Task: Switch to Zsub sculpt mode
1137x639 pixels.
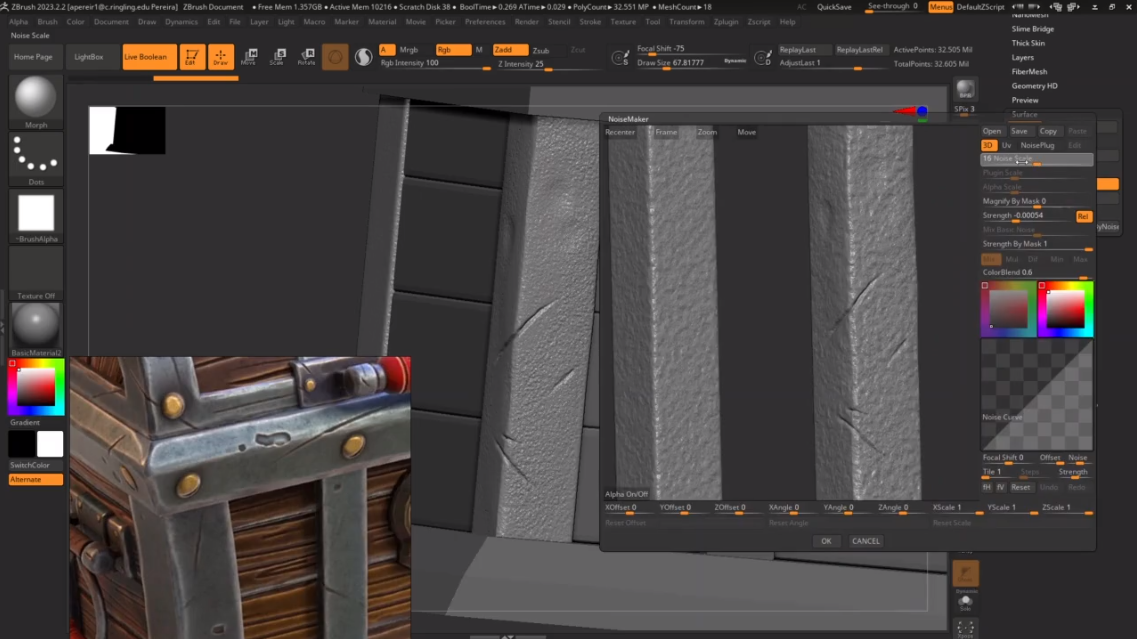Action: [x=541, y=50]
